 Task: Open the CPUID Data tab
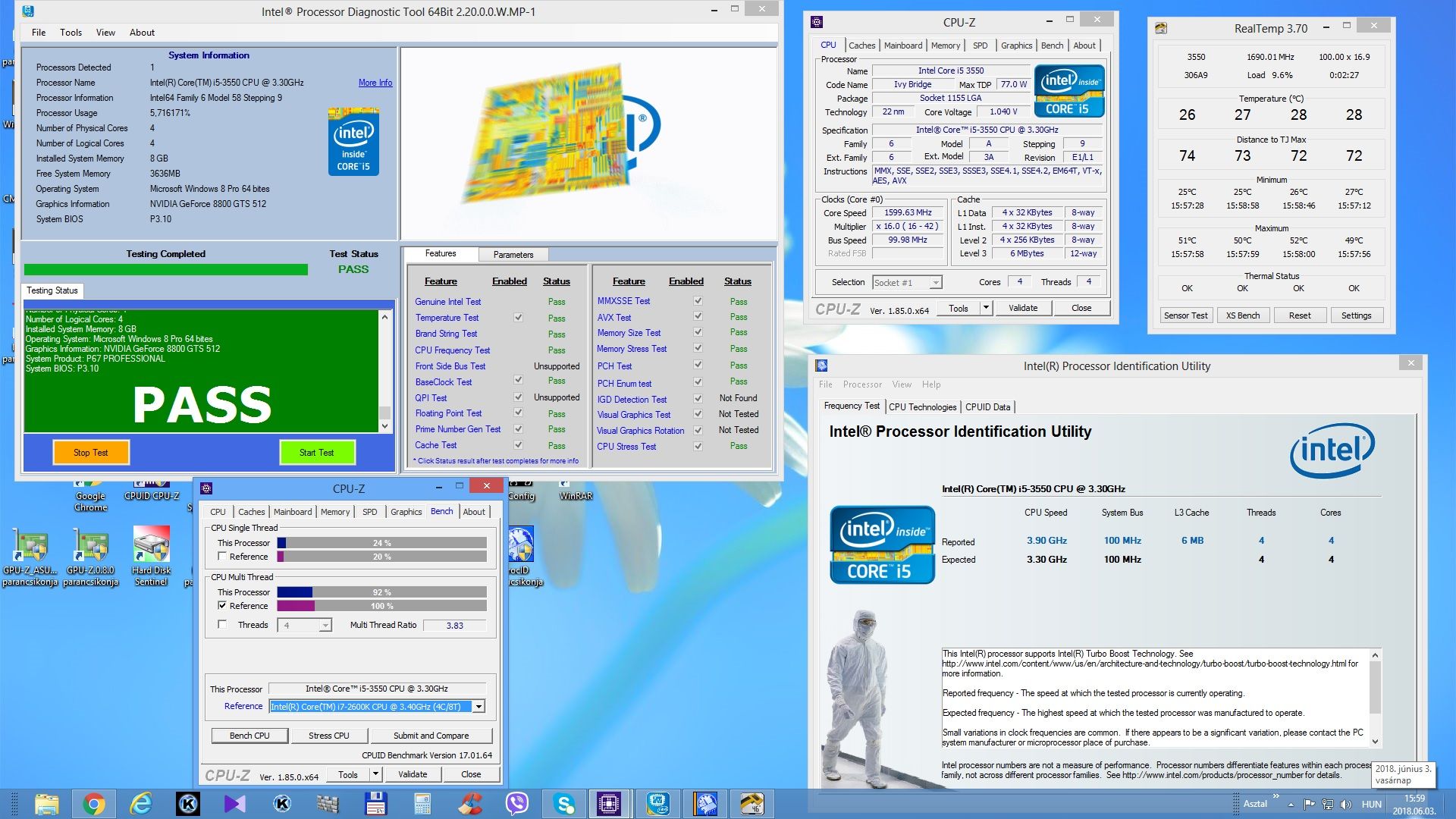[x=987, y=407]
